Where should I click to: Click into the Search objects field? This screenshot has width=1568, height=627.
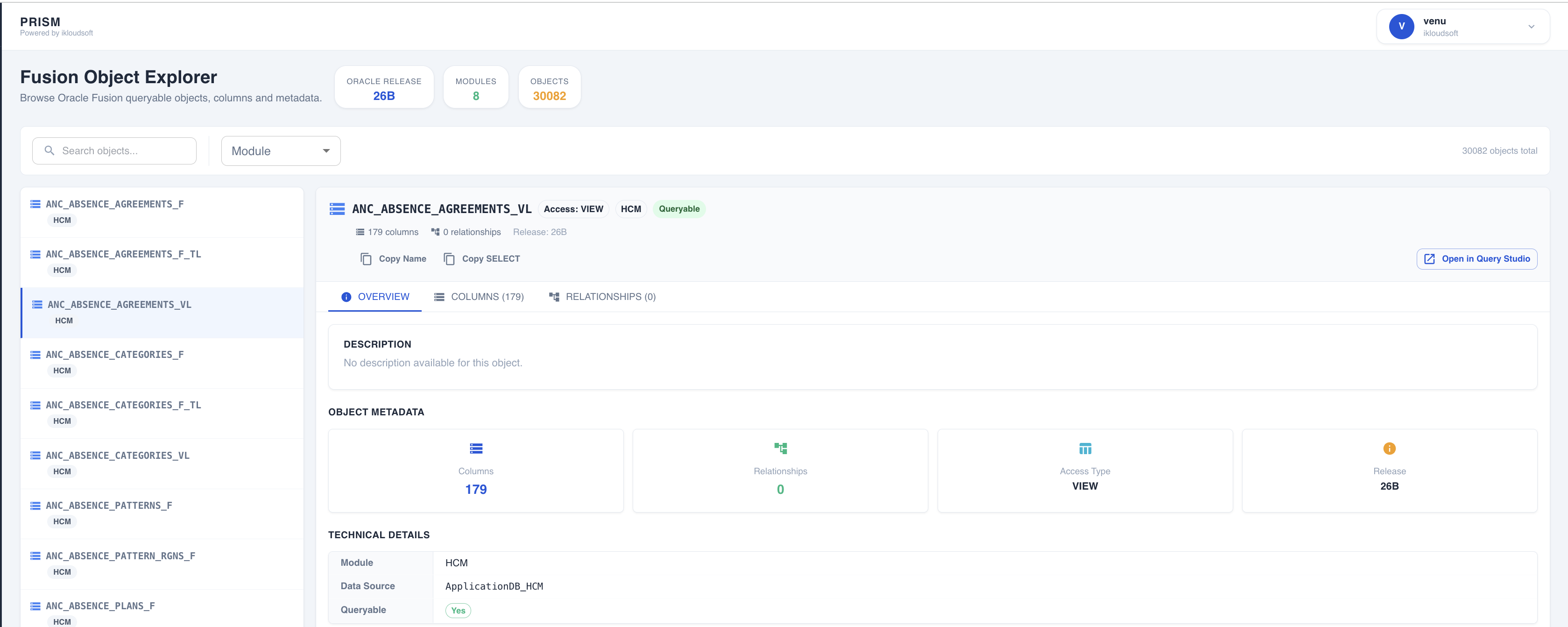[x=114, y=150]
